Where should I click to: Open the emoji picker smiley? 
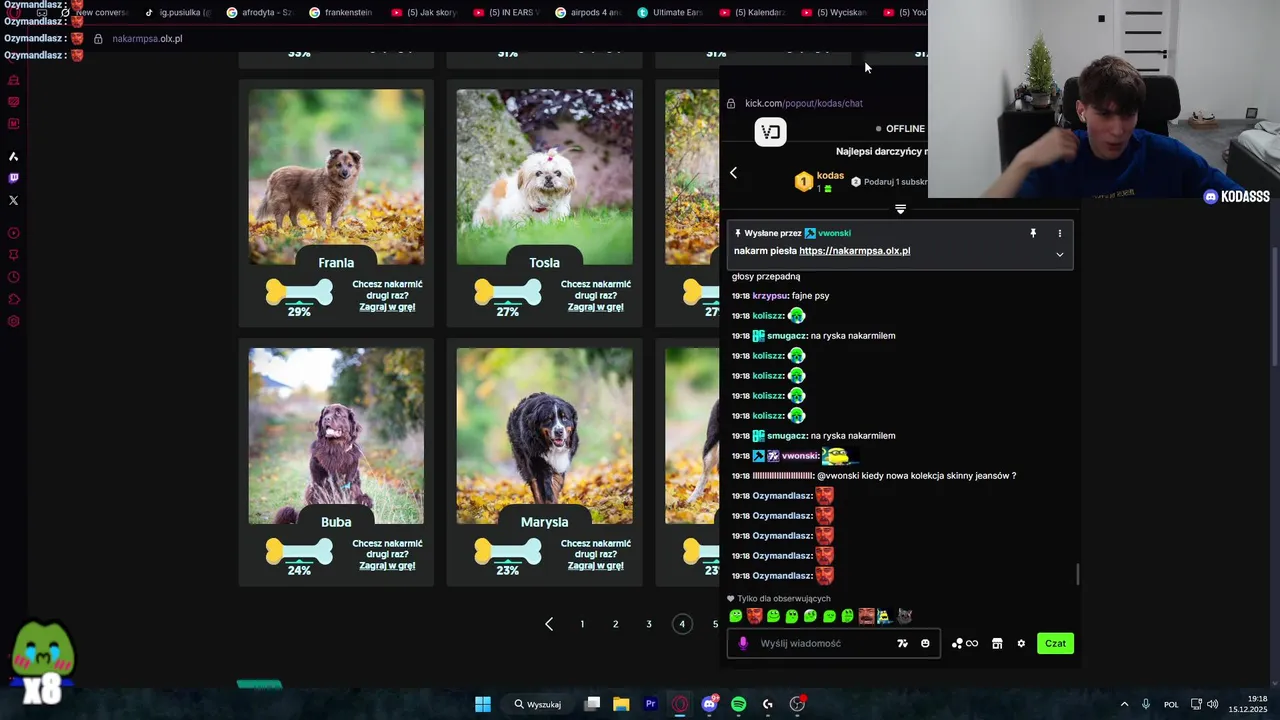pyautogui.click(x=925, y=644)
